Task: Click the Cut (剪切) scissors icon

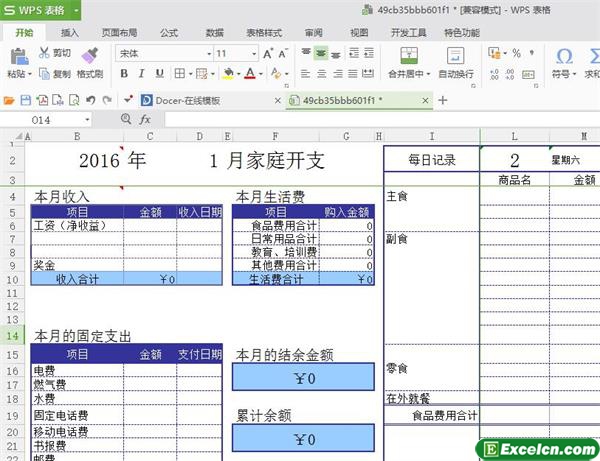Action: [x=44, y=52]
